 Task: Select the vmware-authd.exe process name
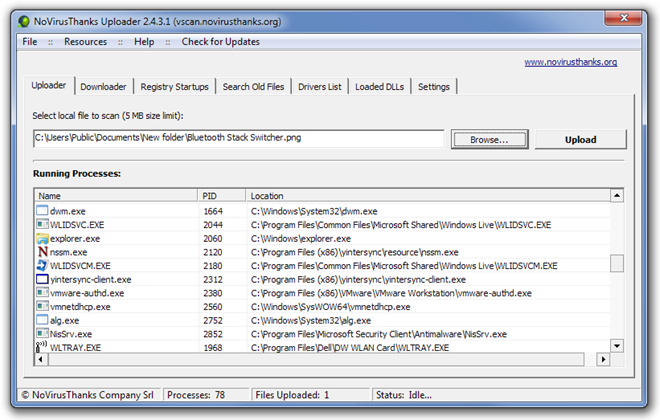[87, 293]
